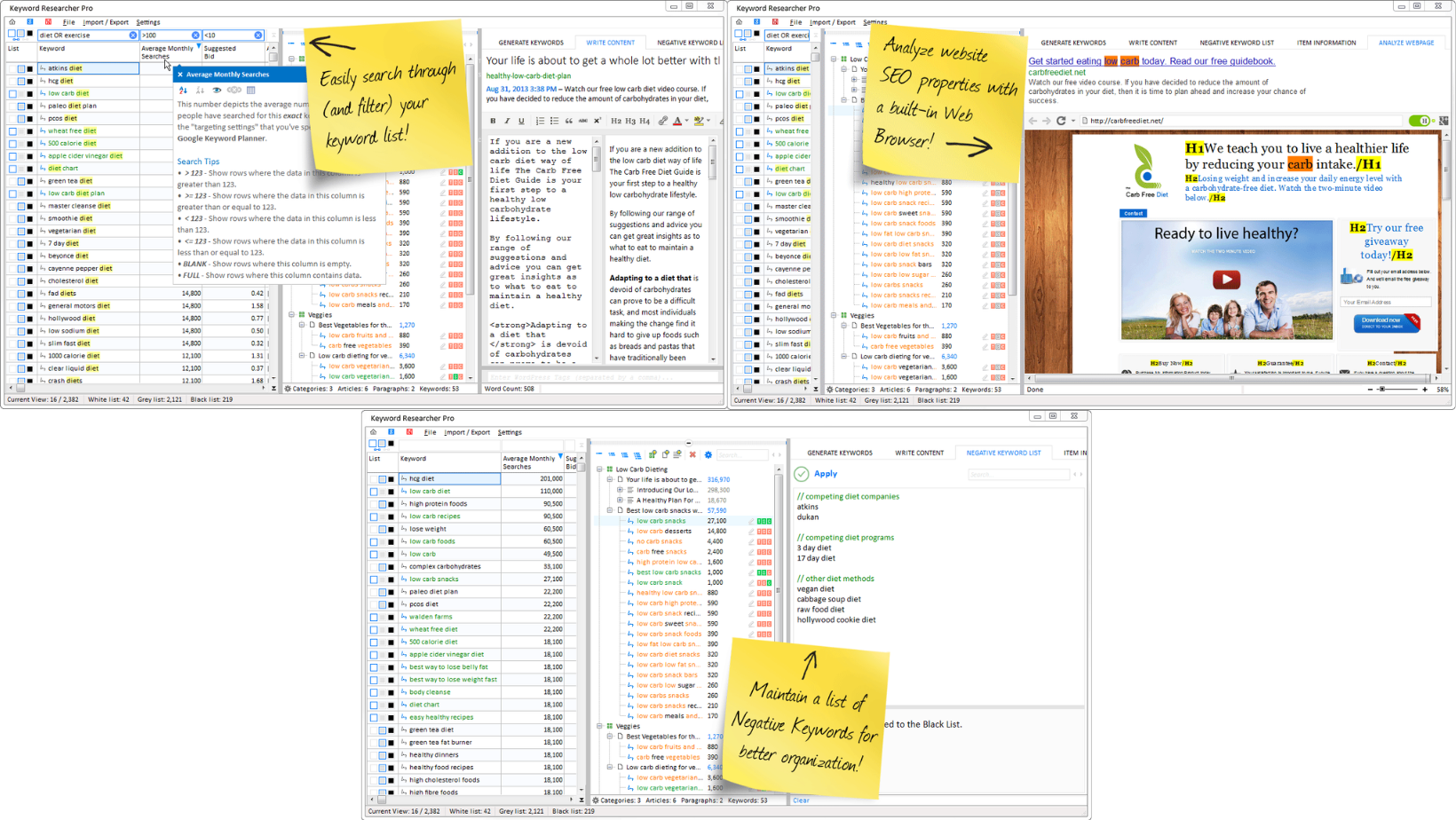The image size is (1456, 820).
Task: Open Write Content tab in bottom window
Action: (x=919, y=453)
